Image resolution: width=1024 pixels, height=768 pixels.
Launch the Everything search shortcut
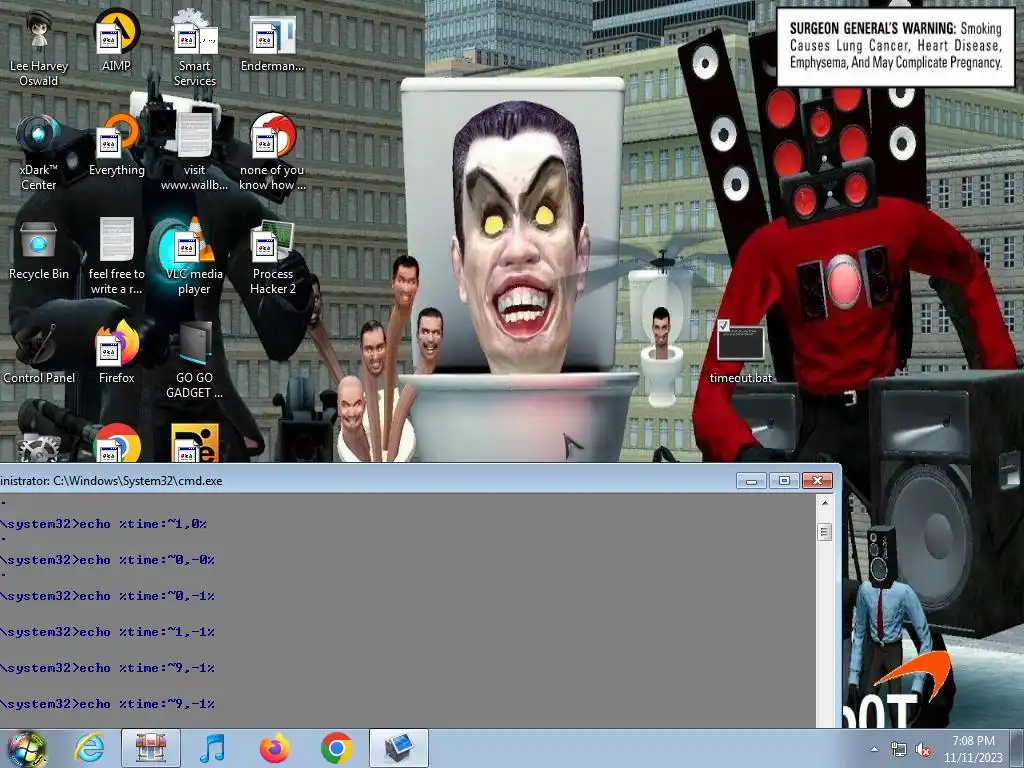tap(116, 146)
